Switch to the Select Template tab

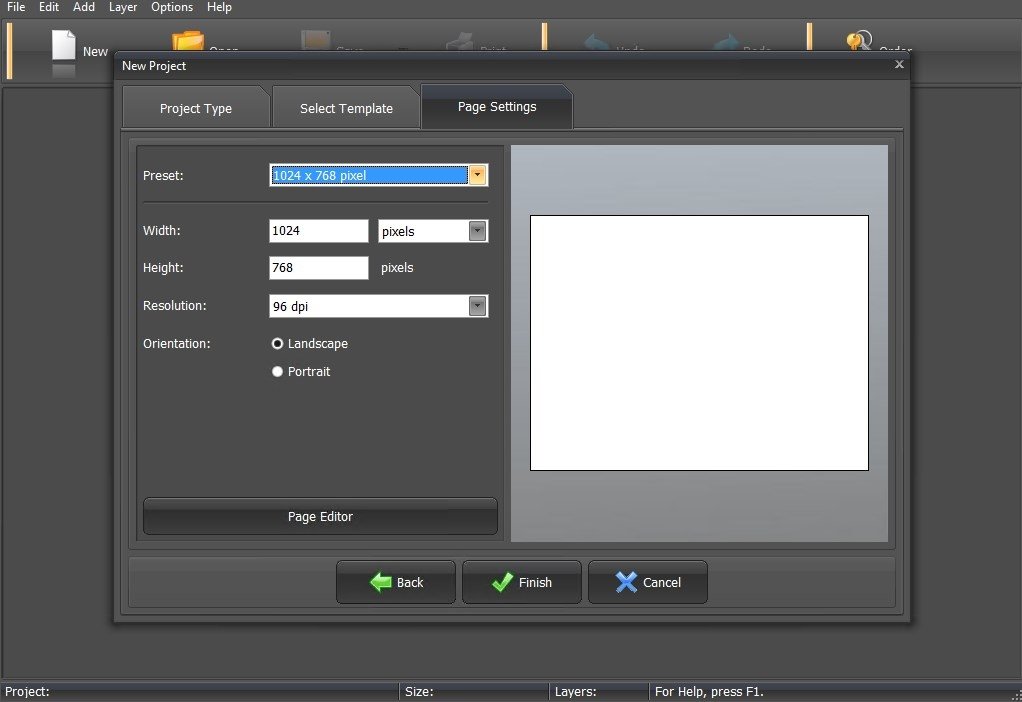(346, 108)
